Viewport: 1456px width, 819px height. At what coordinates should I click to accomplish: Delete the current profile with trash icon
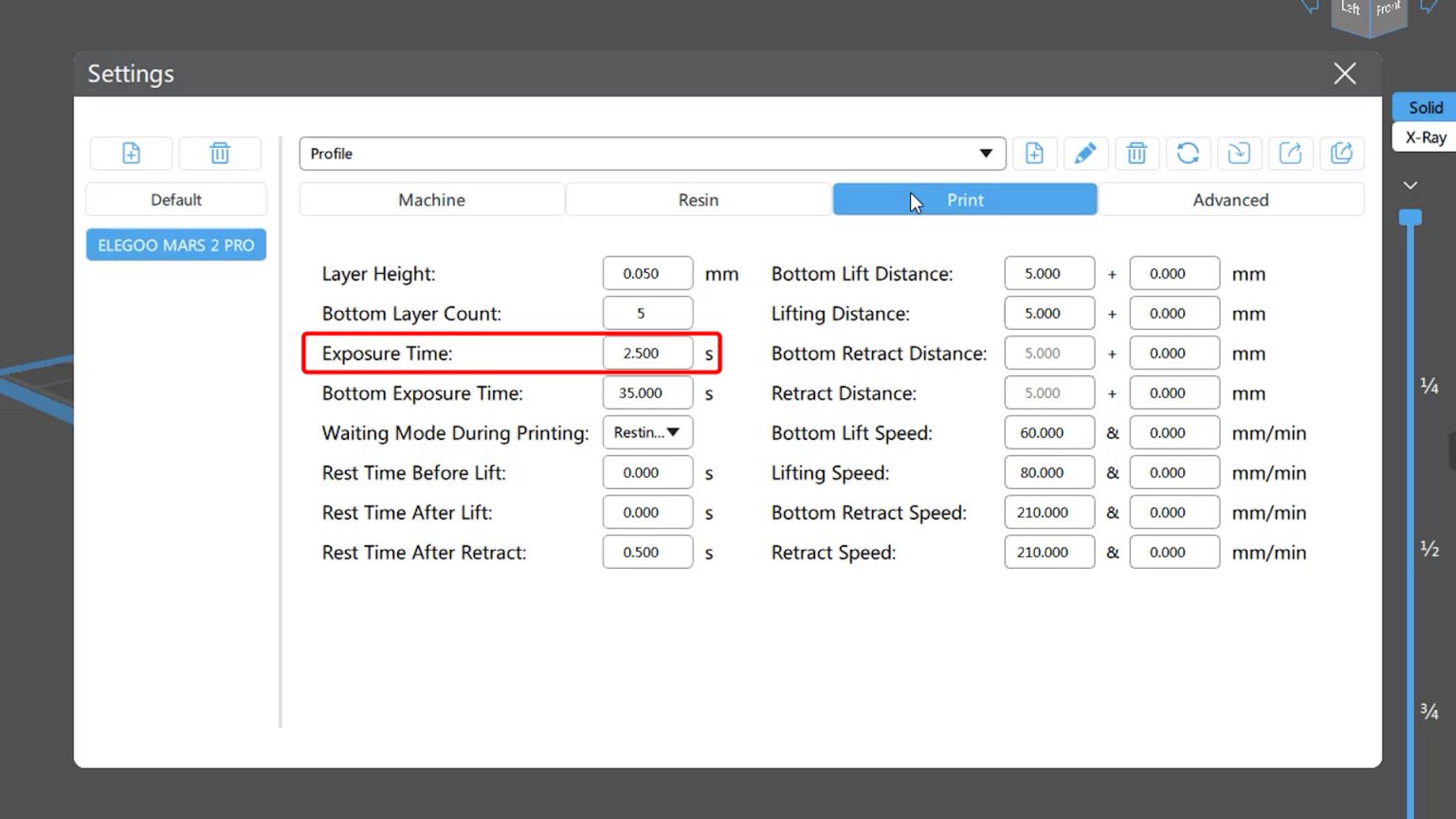point(1137,154)
